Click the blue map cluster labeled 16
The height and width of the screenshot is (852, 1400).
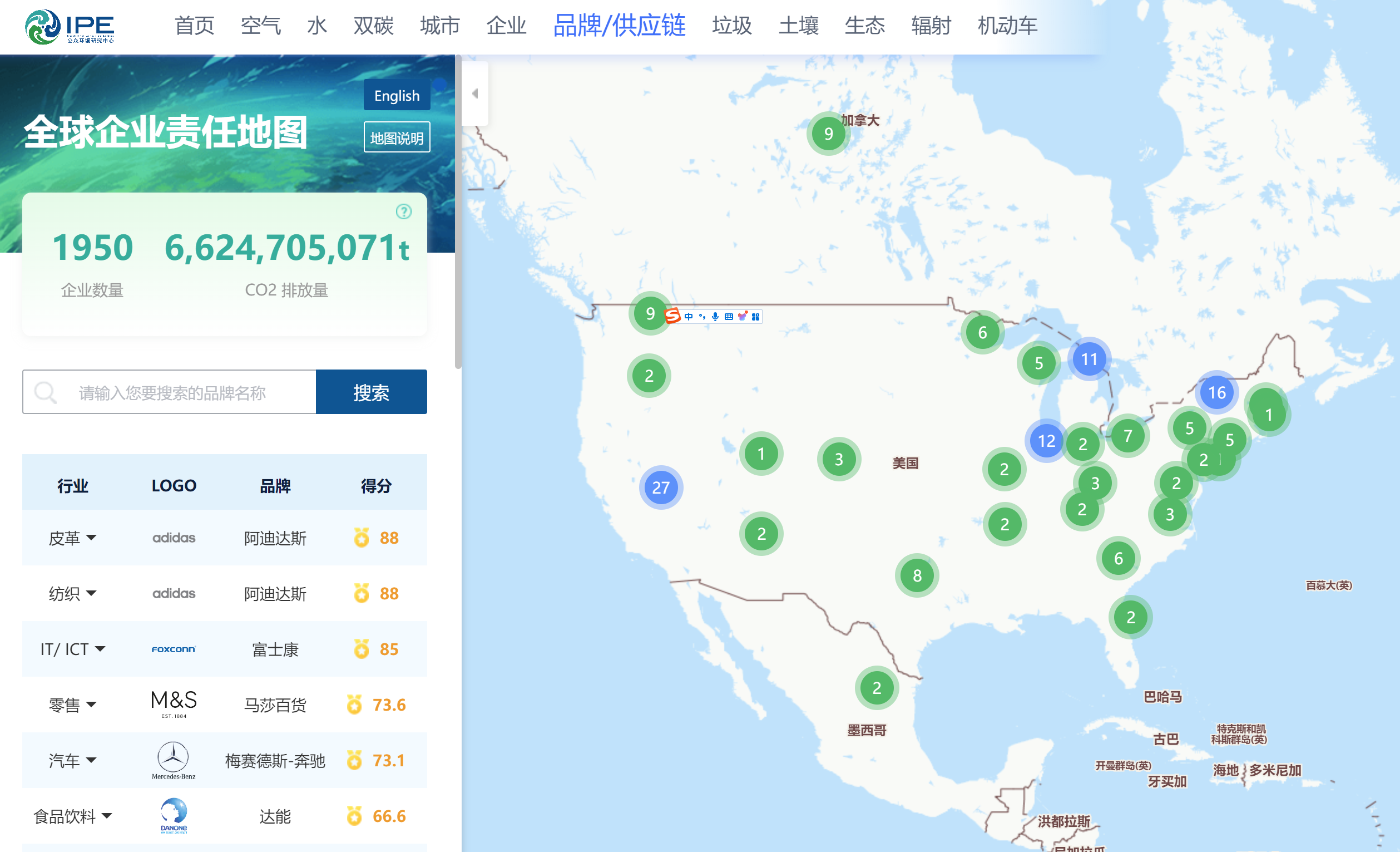point(1216,392)
